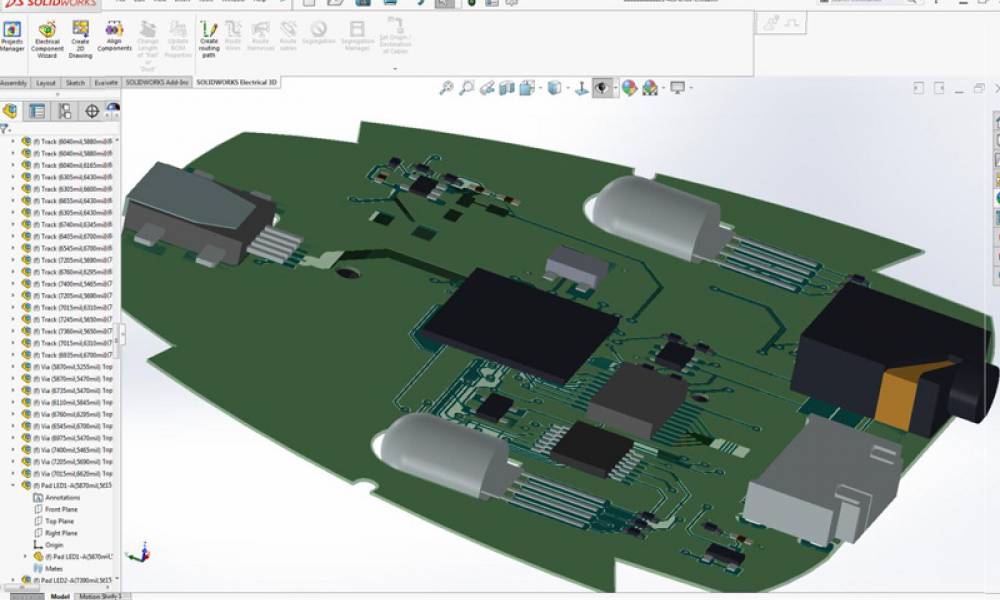The image size is (1000, 600).
Task: Switch to the Sketch ribbon tab
Action: (75, 83)
